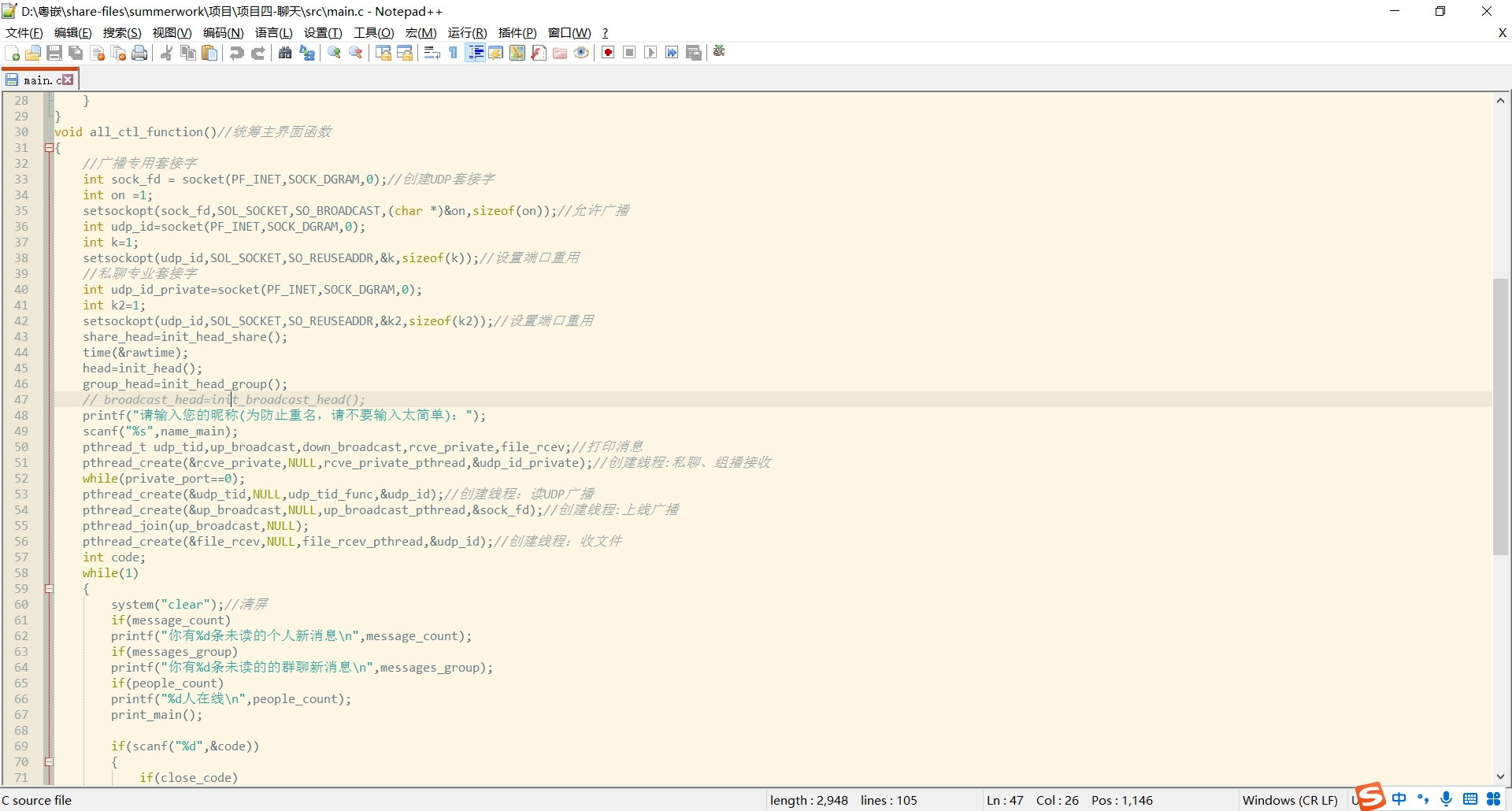Viewport: 1512px width, 811px height.
Task: Open Document Map toolbar icon
Action: point(517,53)
